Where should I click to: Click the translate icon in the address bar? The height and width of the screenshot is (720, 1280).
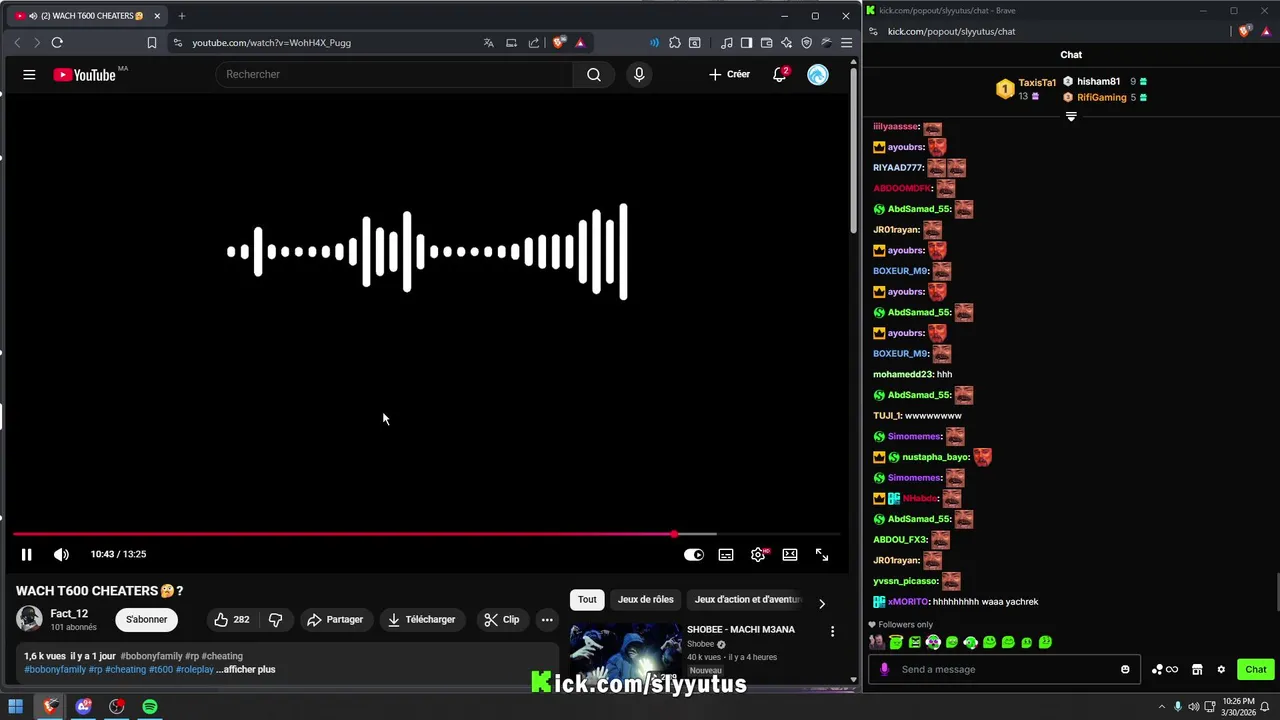pos(488,43)
